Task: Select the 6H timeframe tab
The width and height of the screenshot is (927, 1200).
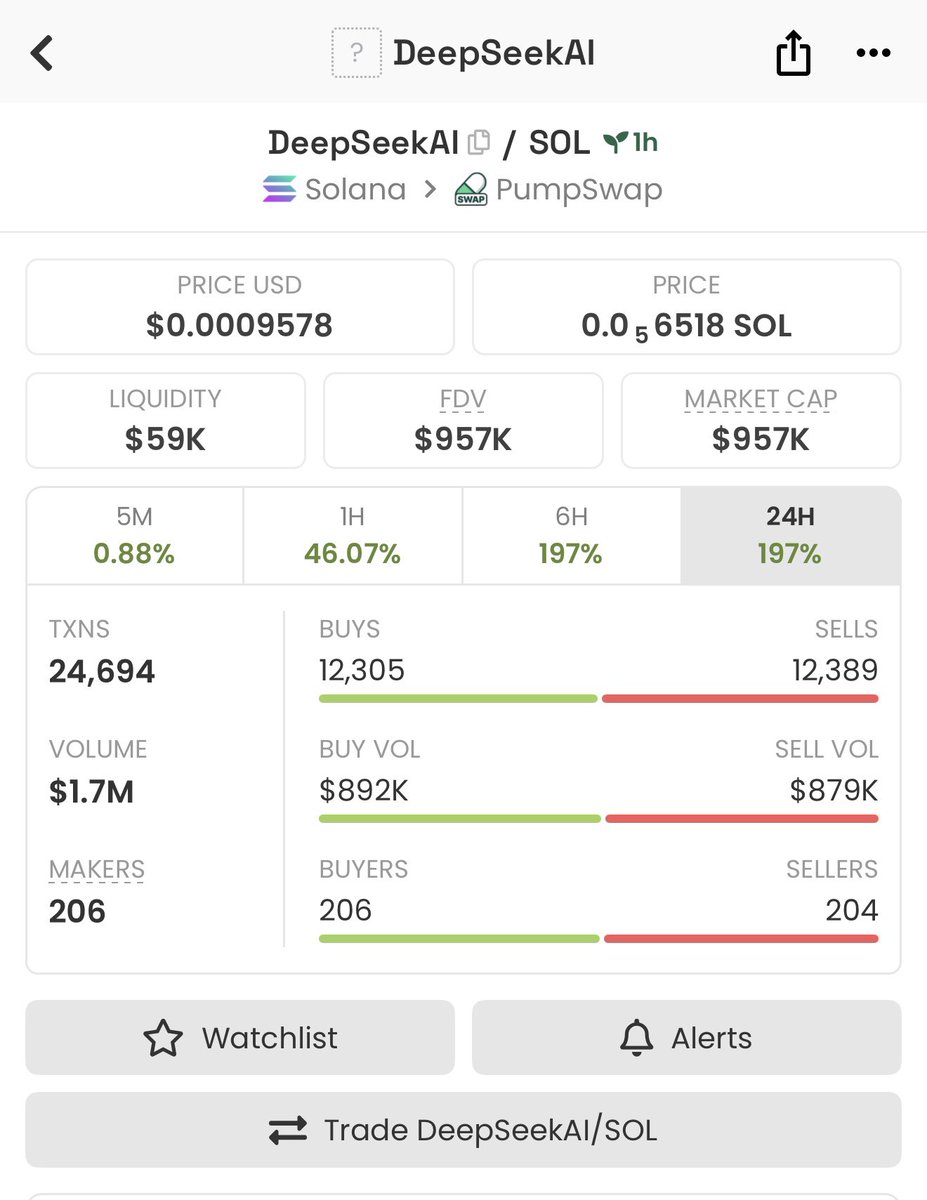Action: pos(571,535)
